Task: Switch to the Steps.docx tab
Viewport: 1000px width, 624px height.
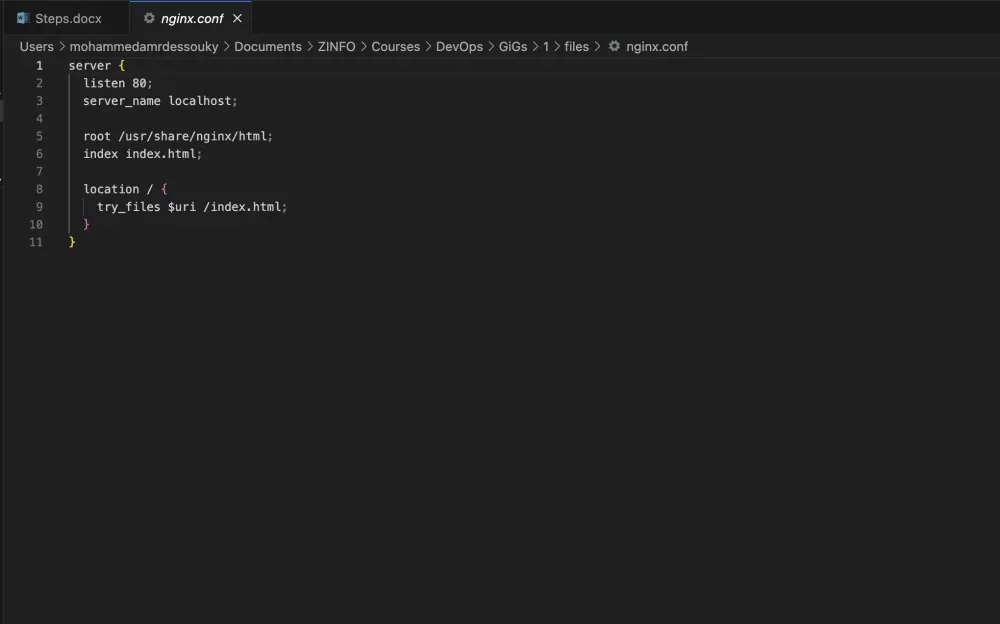Action: (x=68, y=18)
